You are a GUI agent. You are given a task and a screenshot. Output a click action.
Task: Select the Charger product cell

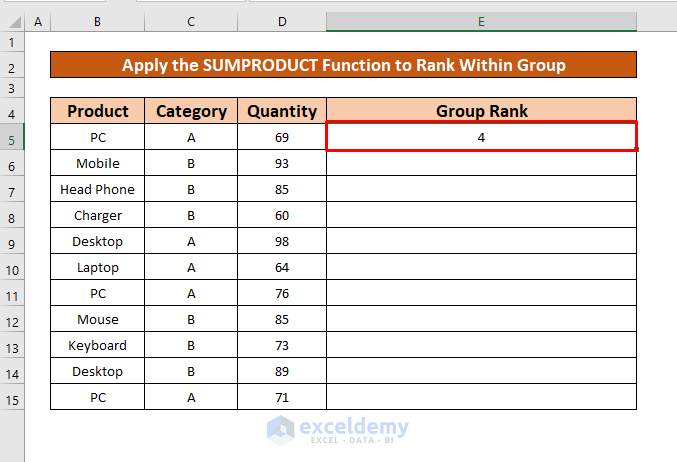click(x=98, y=215)
